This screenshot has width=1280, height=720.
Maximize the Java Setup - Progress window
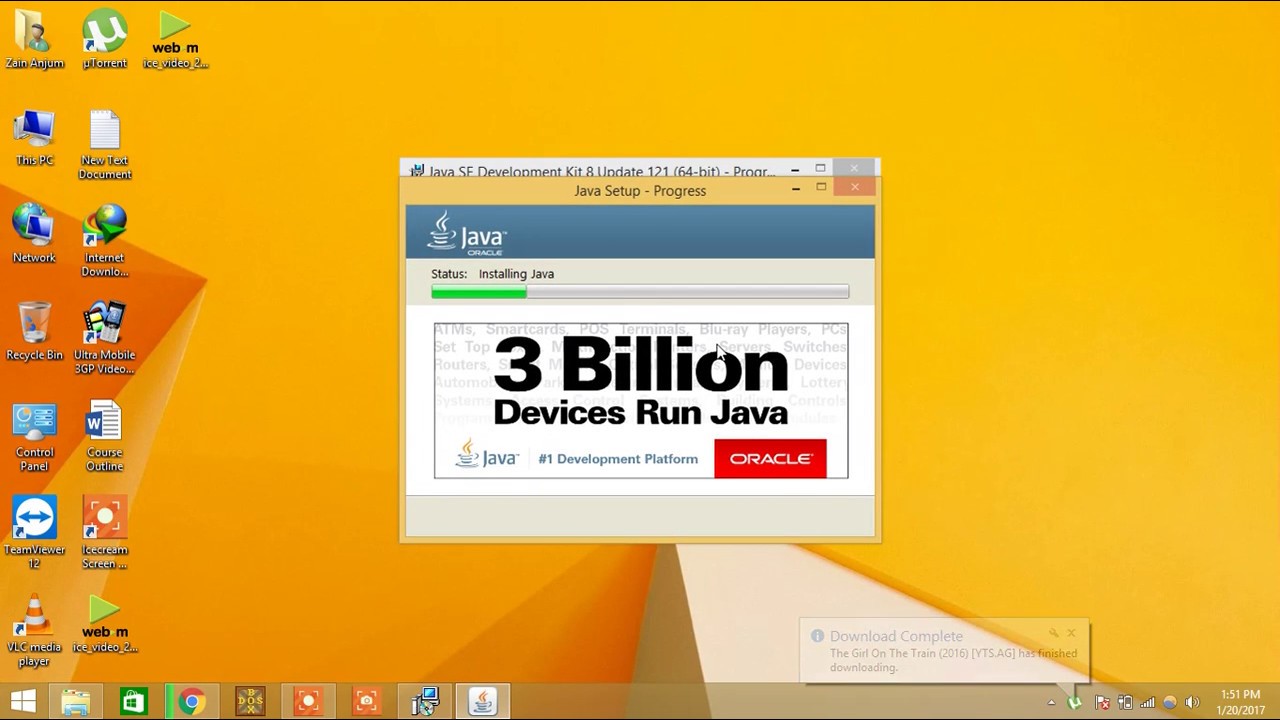tap(821, 187)
